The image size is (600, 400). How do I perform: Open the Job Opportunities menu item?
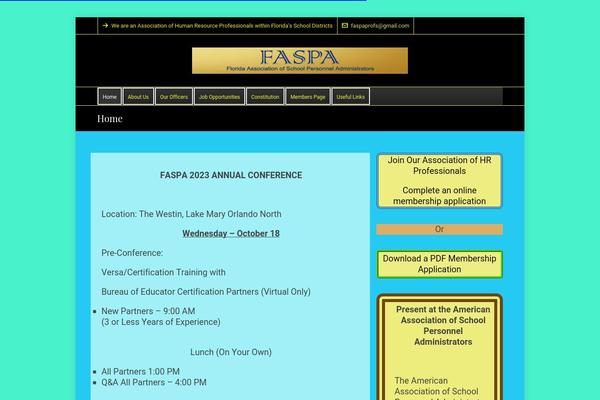click(219, 97)
